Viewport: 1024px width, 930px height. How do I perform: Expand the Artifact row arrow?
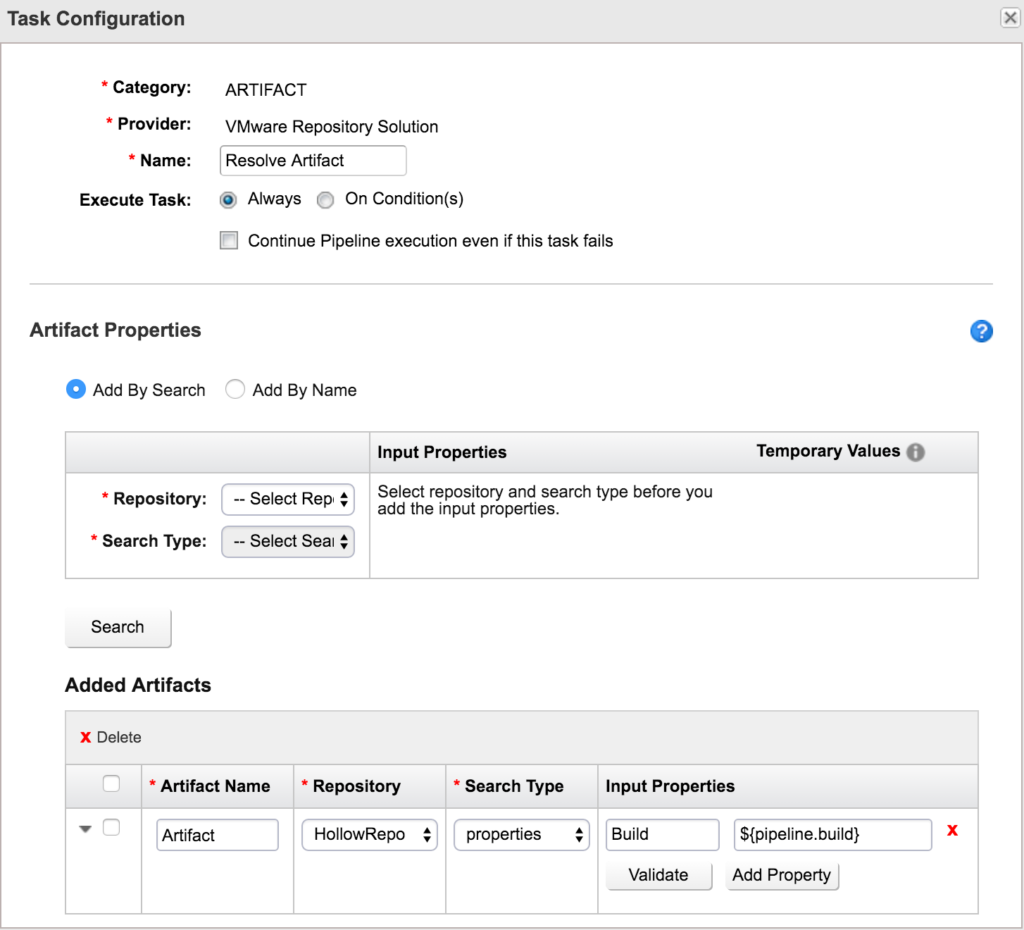coord(85,829)
